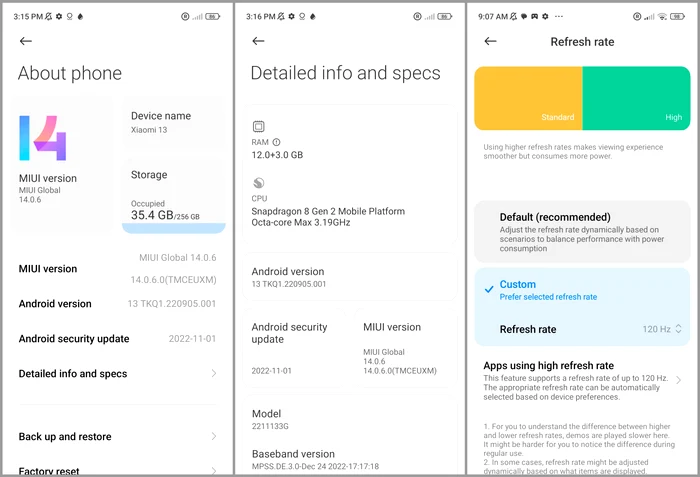
Task: Tap Wi-Fi icon in Refresh rate status bar
Action: (x=662, y=17)
